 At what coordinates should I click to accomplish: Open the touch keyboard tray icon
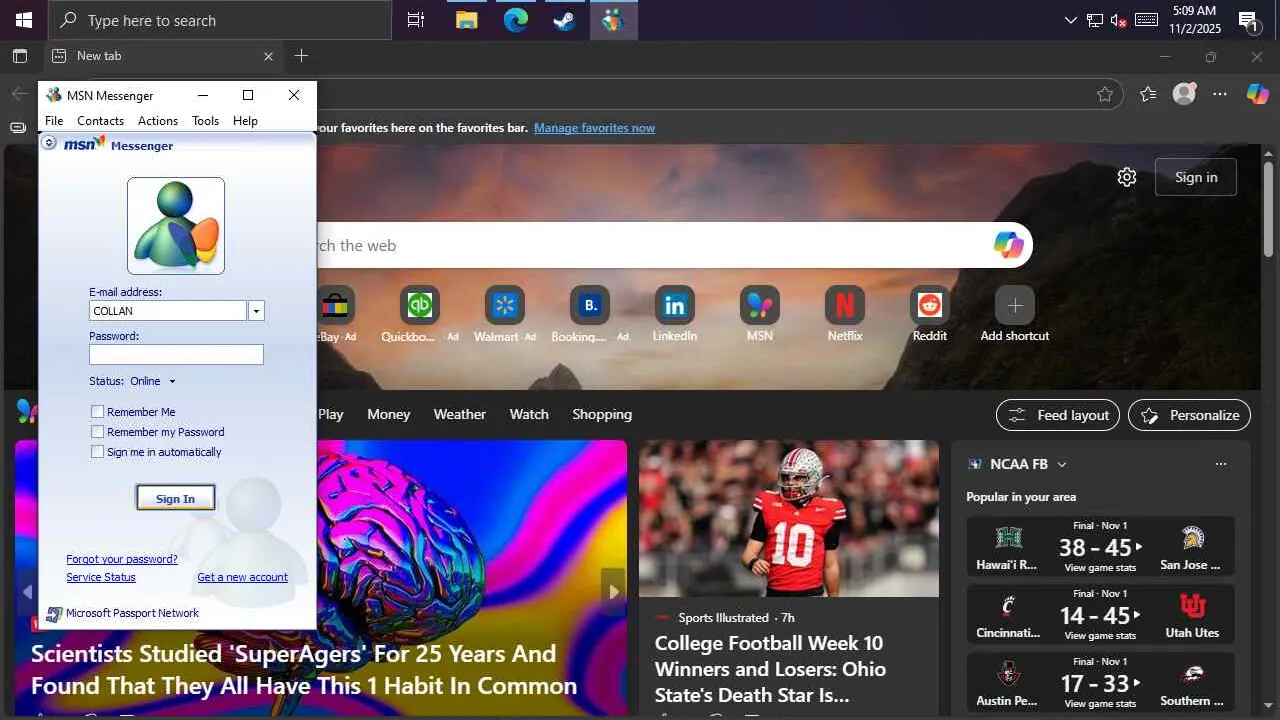tap(1146, 20)
